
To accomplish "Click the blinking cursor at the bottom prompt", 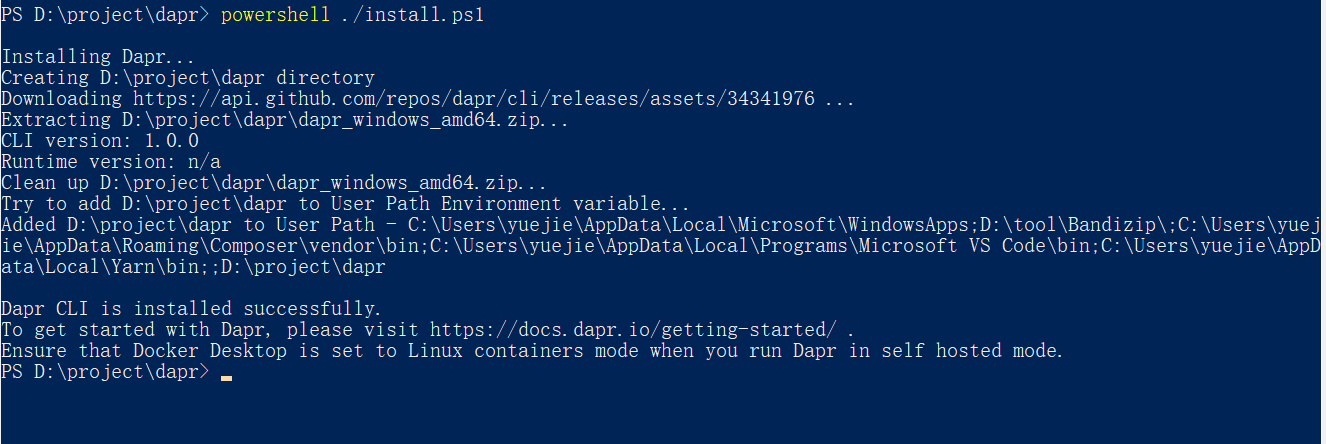I will tap(226, 377).
